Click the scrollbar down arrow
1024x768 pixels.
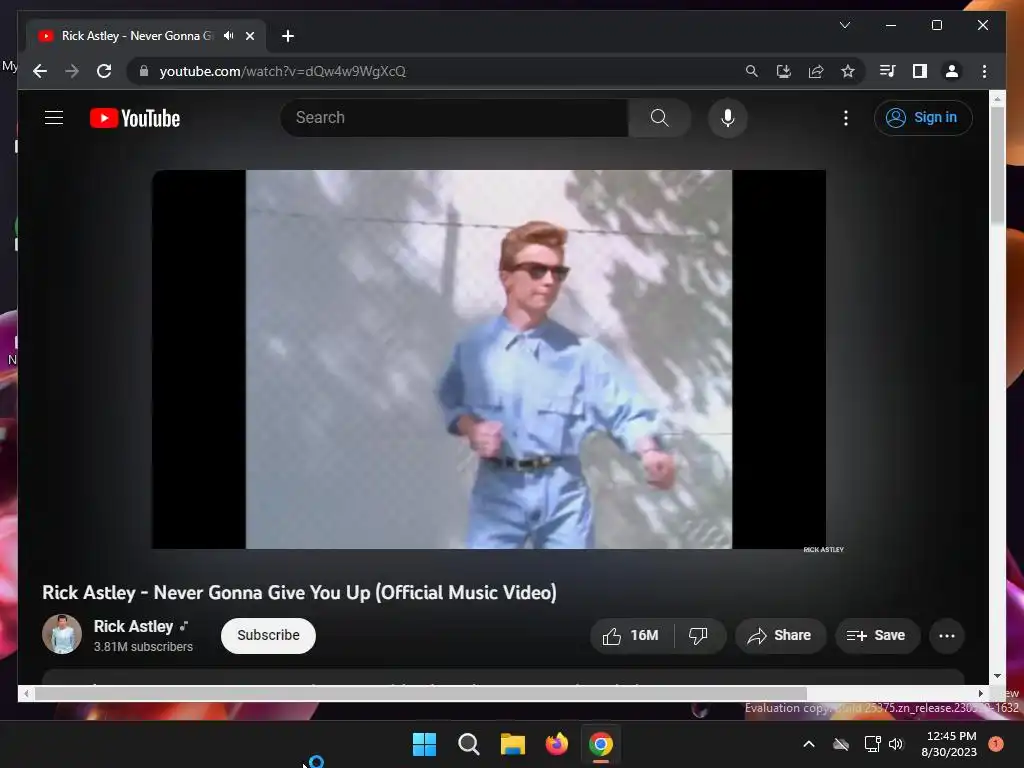tap(997, 676)
